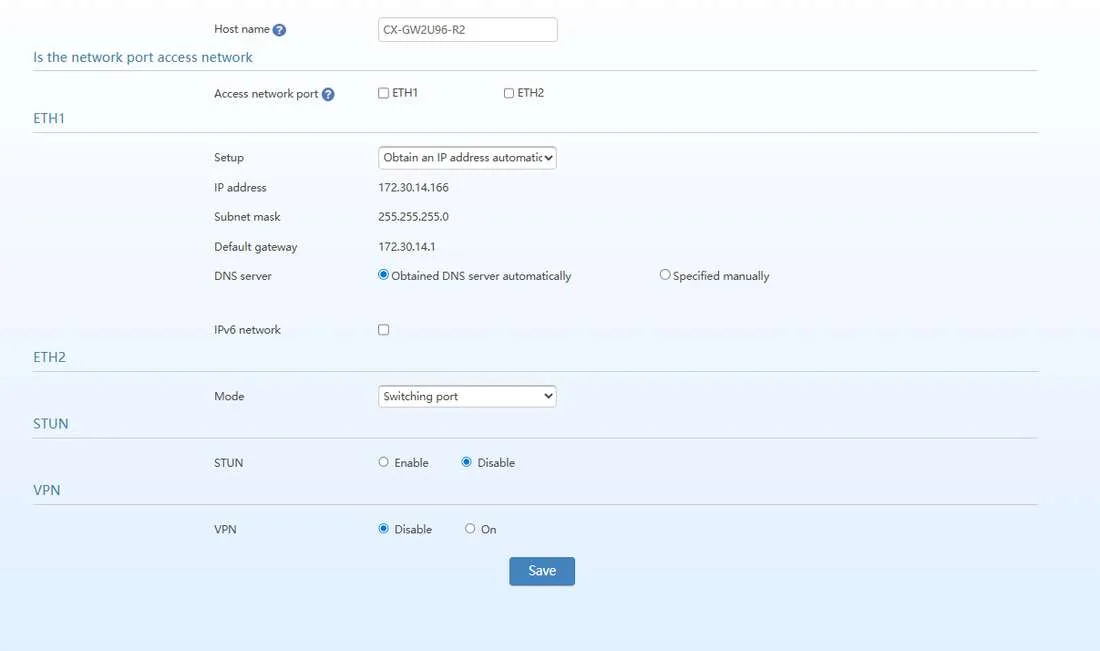Click the Access network port help icon

328,94
